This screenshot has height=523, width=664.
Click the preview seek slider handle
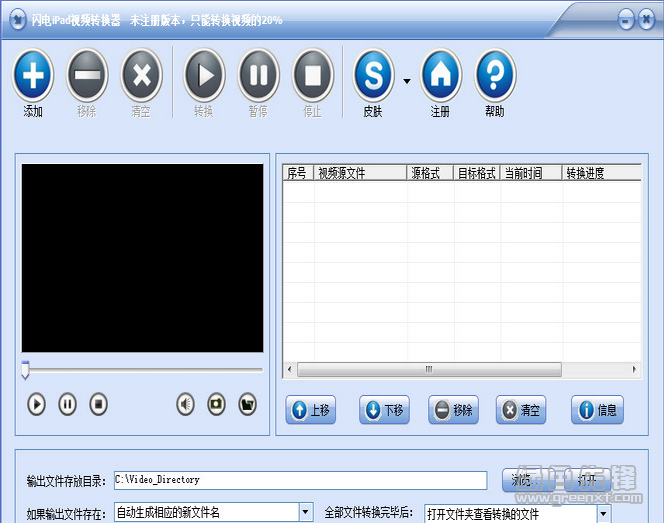pos(25,370)
